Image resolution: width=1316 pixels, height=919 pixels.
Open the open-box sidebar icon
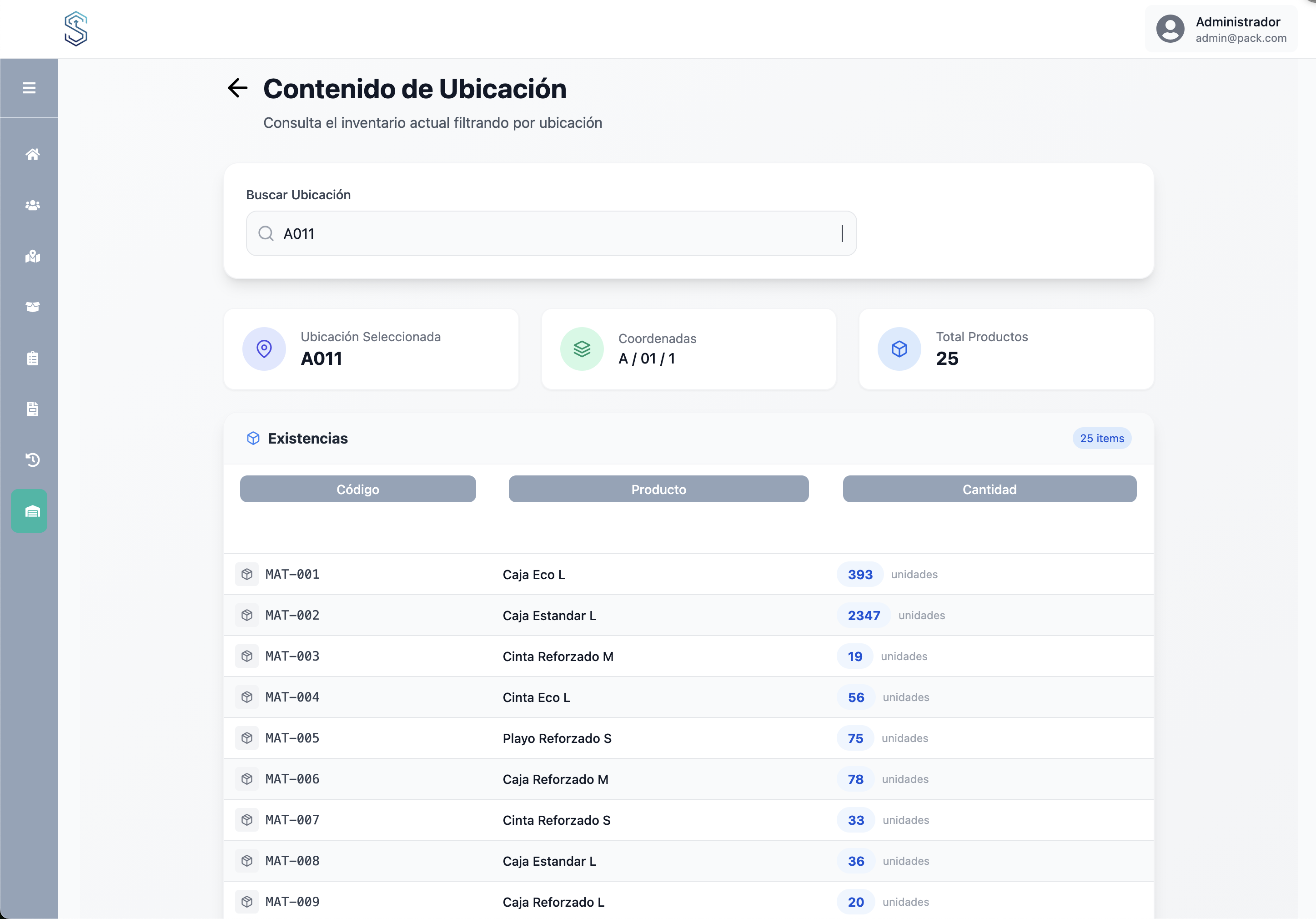33,307
